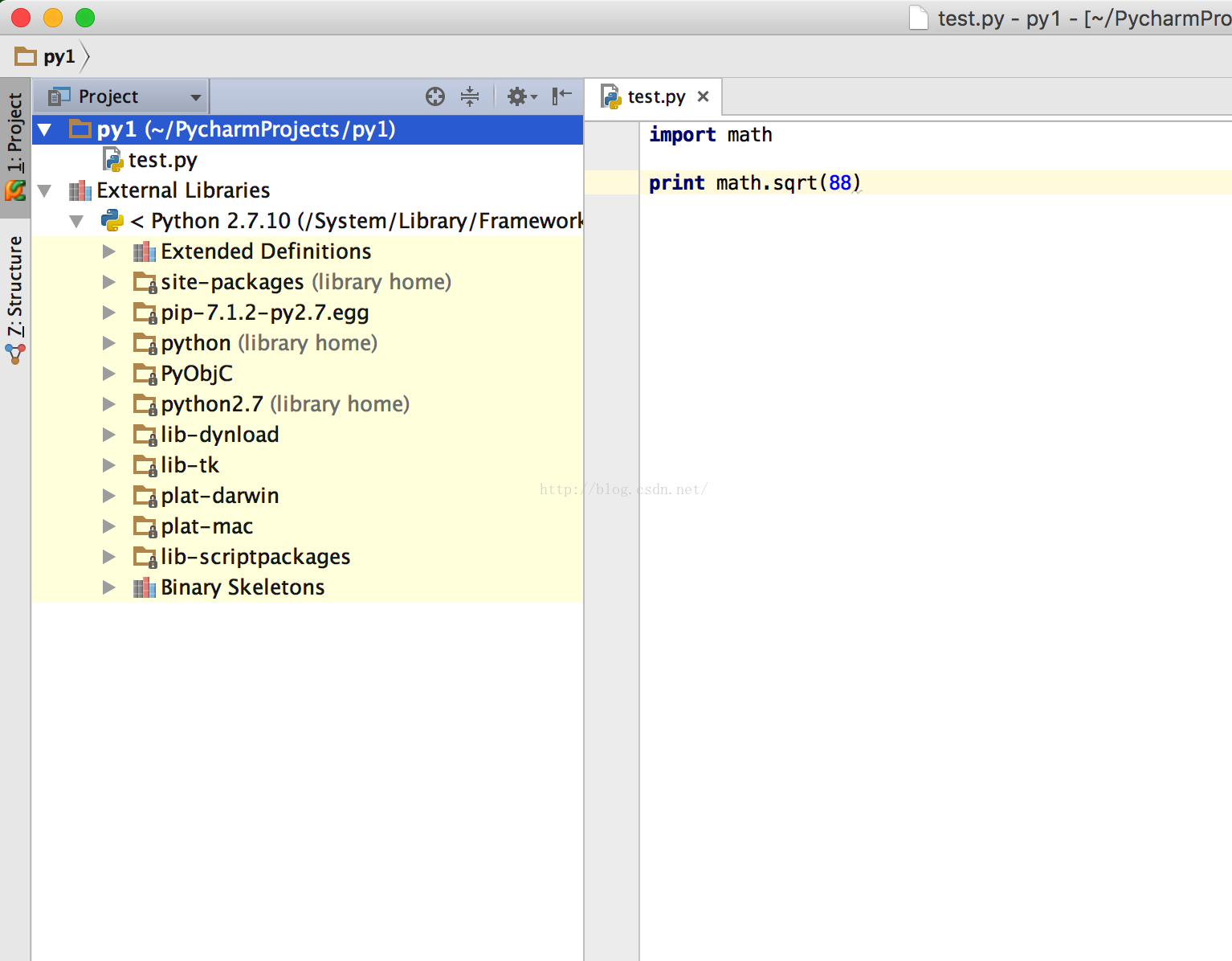Expand the lib-scriptpackages folder
This screenshot has width=1232, height=961.
click(108, 557)
